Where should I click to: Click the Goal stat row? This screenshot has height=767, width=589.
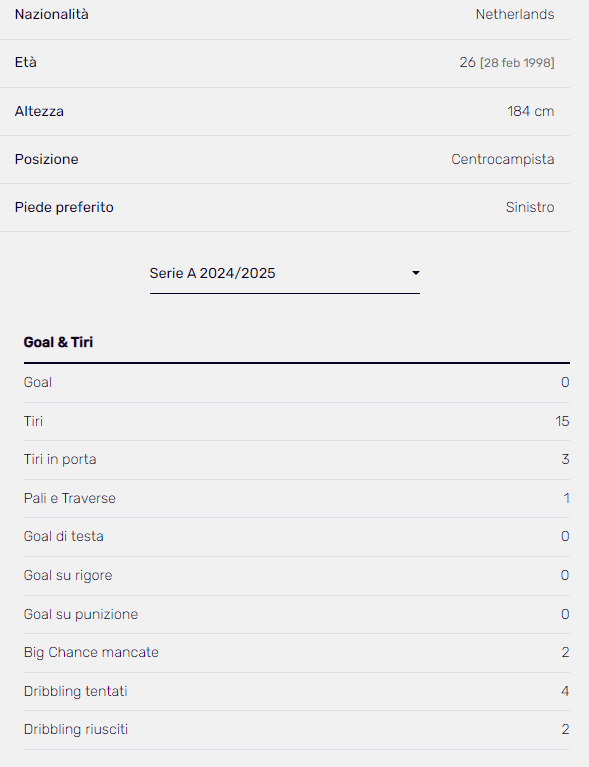pyautogui.click(x=296, y=383)
